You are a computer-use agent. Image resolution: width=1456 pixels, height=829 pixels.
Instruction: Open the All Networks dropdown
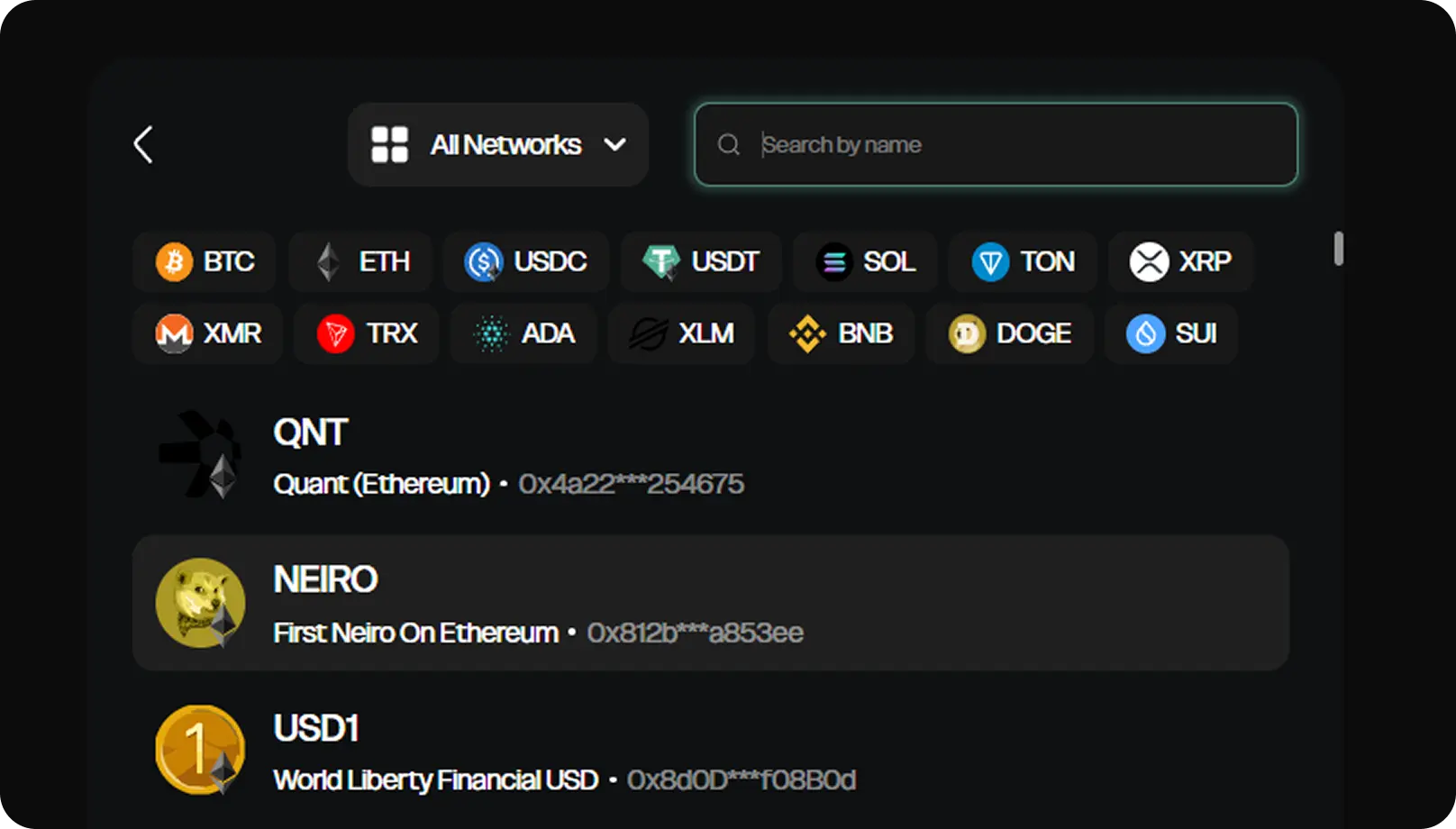(497, 144)
